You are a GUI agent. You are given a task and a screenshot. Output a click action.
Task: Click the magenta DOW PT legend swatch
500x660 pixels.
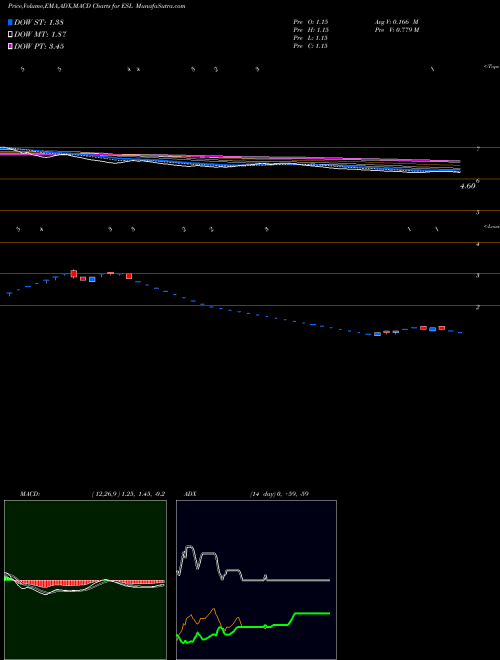coord(10,46)
